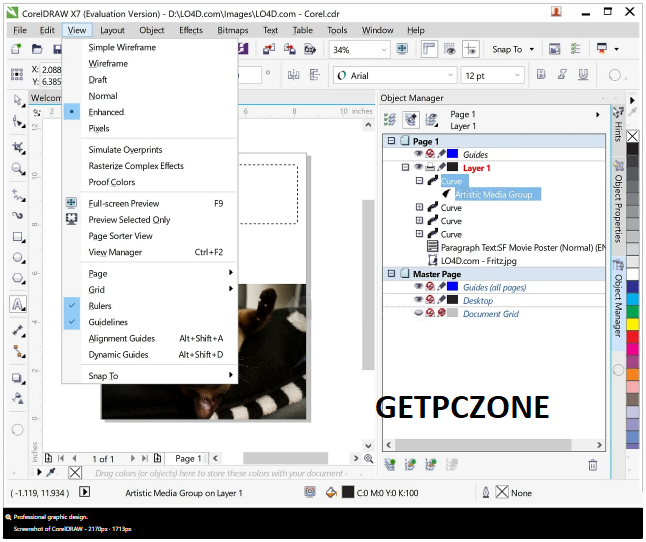Screen dimensions: 646x542
Task: Expand the Curve above Paragraph Text
Action: pos(419,234)
